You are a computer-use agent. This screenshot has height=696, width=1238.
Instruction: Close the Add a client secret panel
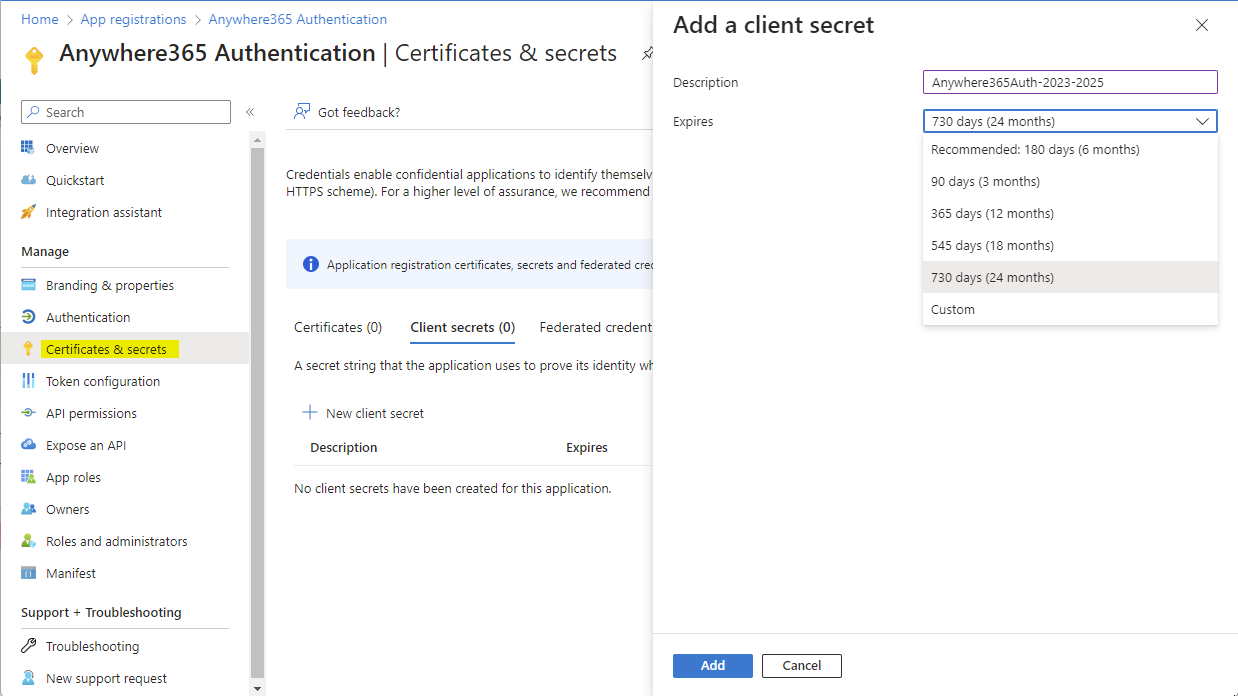coord(1202,25)
